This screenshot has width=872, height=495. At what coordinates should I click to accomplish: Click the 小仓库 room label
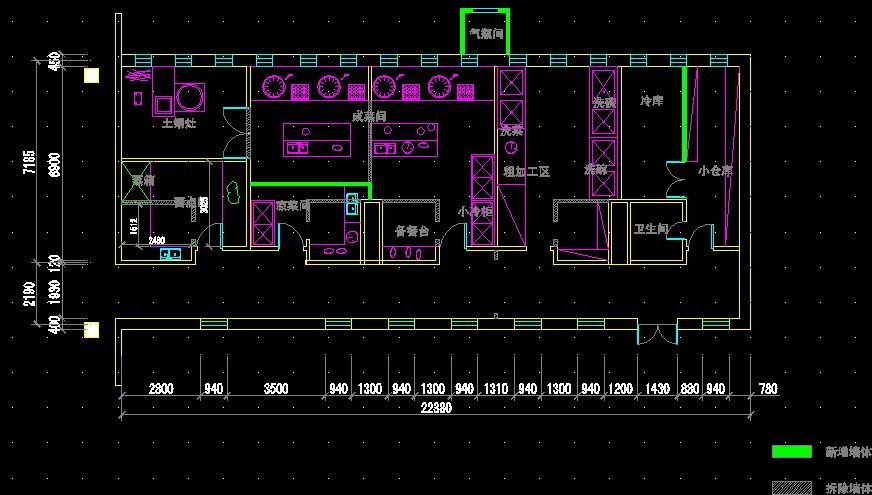(715, 171)
